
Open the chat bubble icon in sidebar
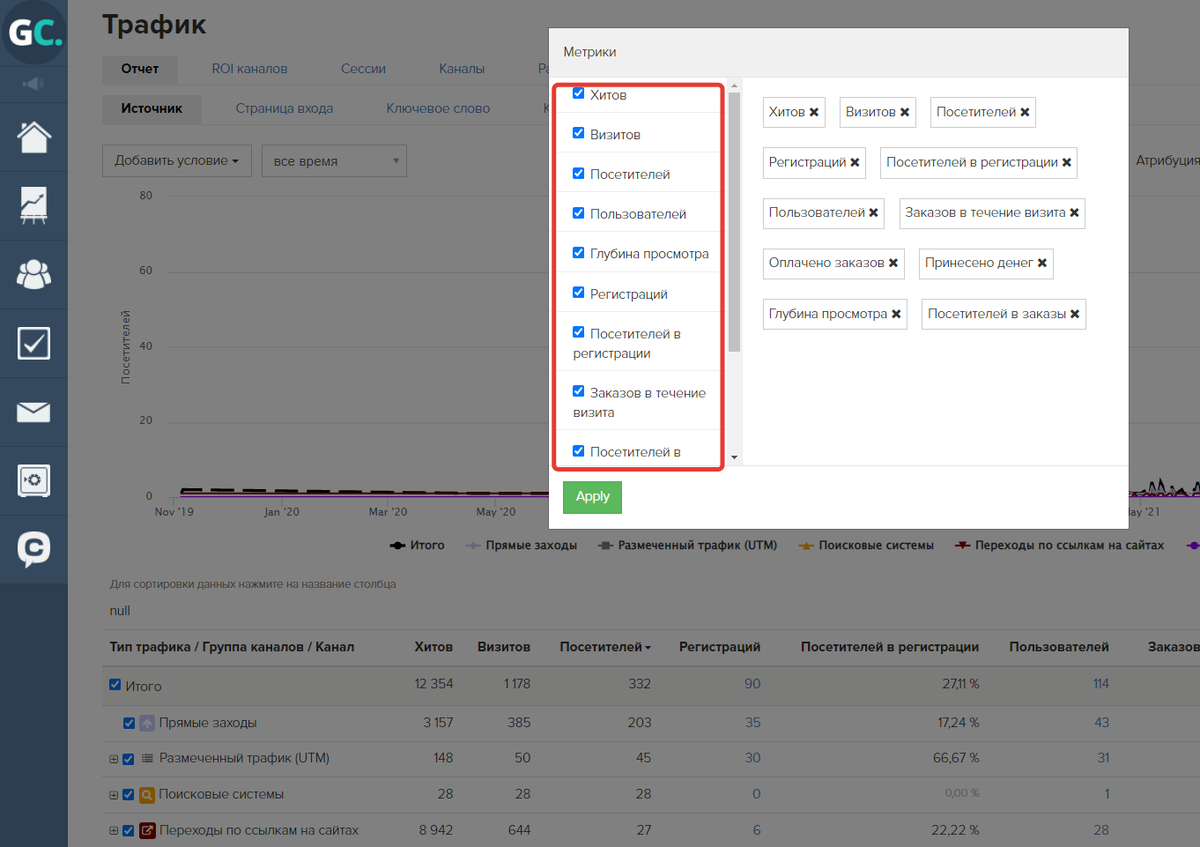point(34,549)
